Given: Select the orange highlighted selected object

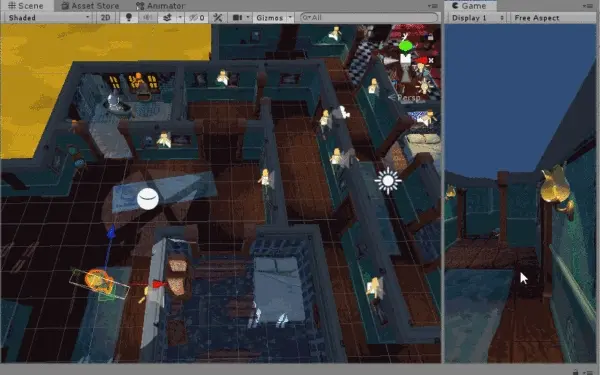Looking at the screenshot, I should (x=99, y=282).
